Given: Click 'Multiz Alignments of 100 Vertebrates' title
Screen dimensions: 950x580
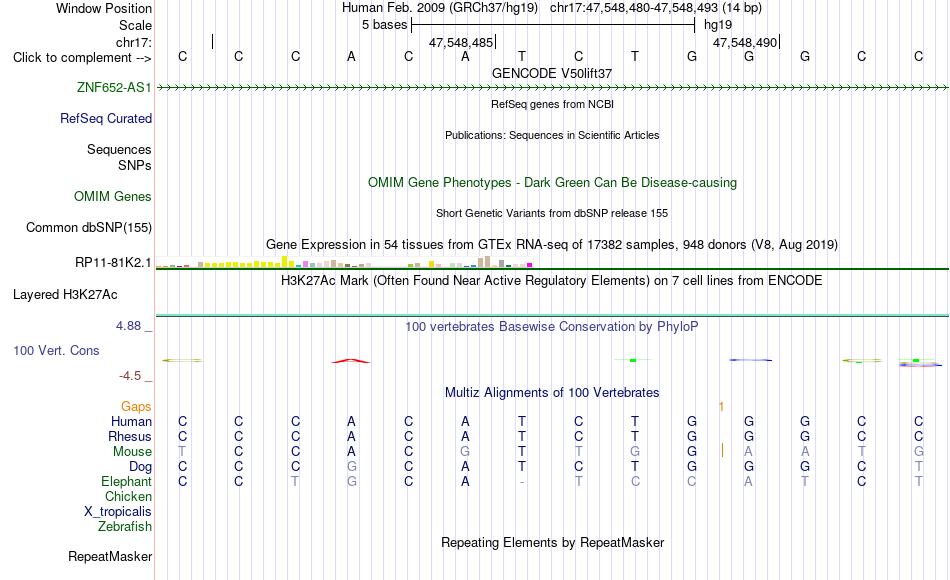Looking at the screenshot, I should point(552,392).
